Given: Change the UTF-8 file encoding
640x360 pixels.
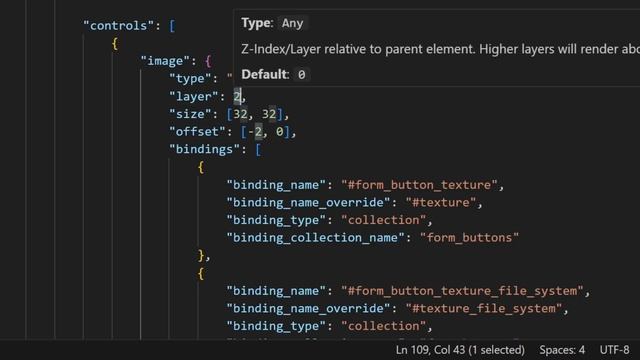Looking at the screenshot, I should pos(614,350).
